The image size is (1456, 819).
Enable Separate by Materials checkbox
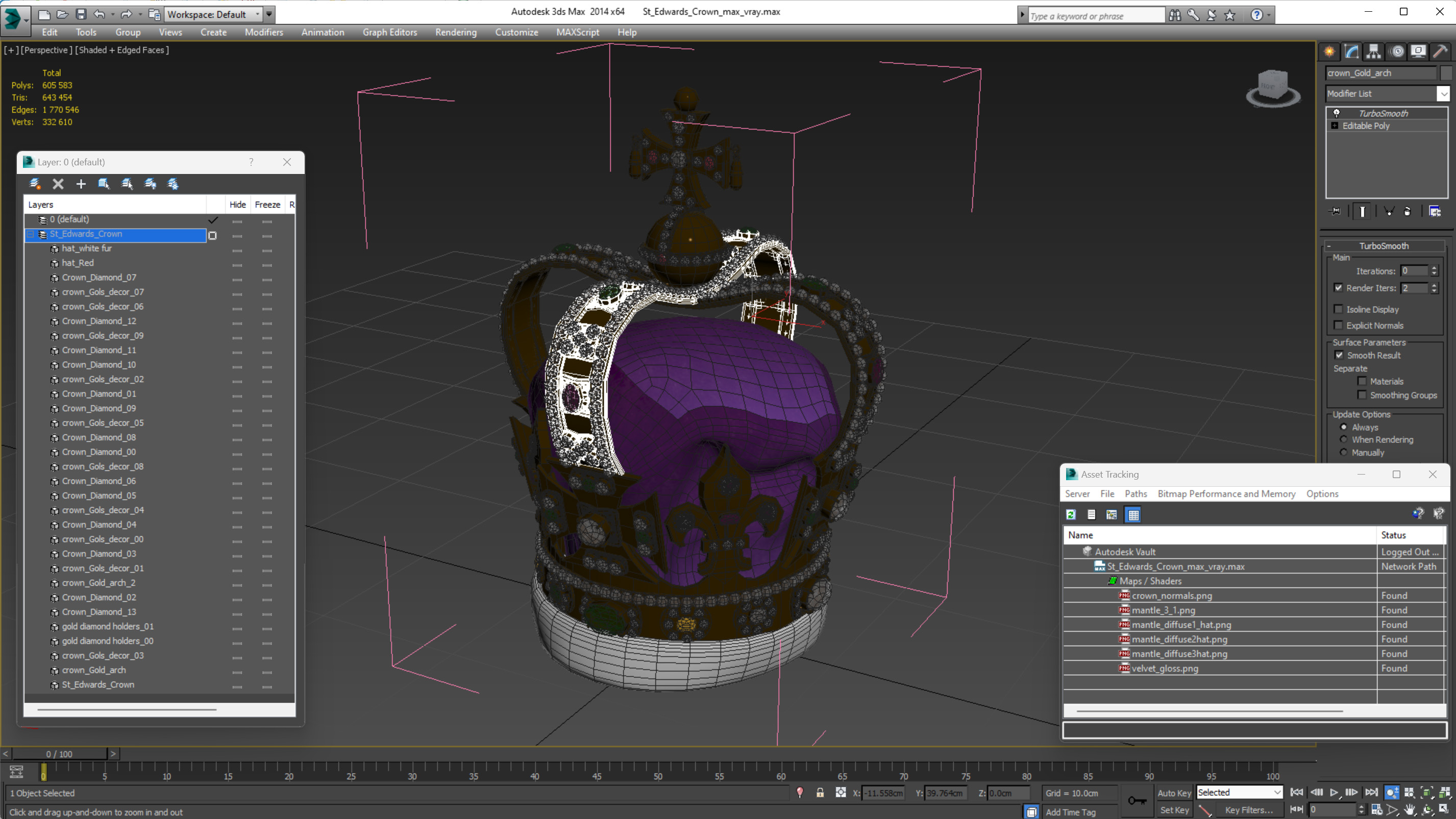coord(1362,381)
